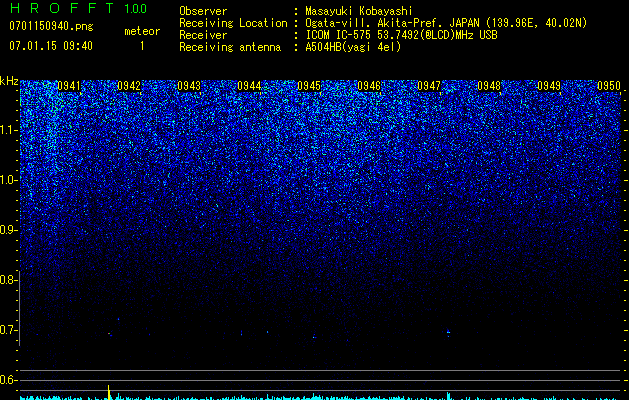Click the 1.0 kHz axis label
Viewport: 629px width, 400px height.
click(x=8, y=180)
